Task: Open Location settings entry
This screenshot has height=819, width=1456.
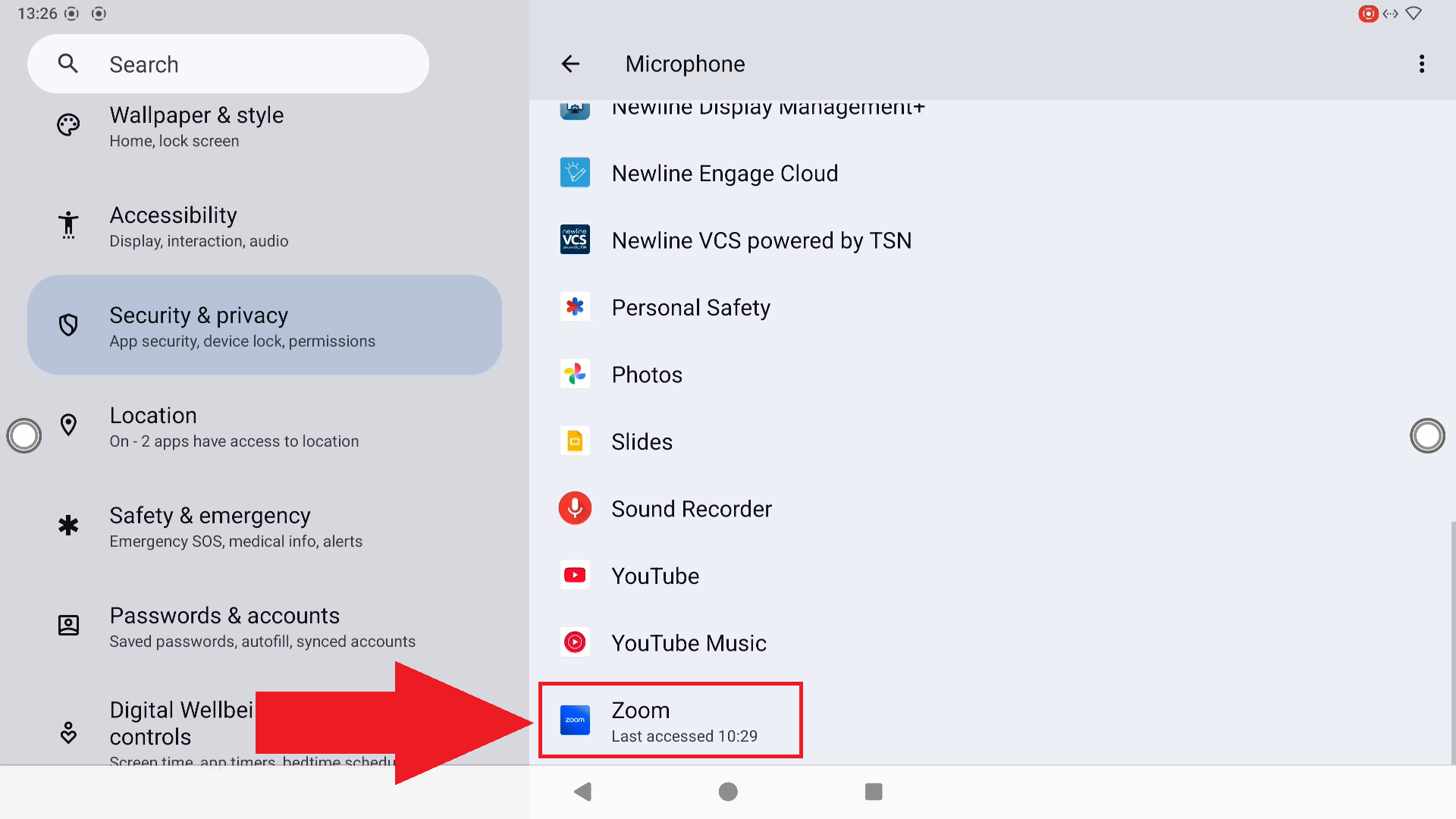Action: [x=234, y=427]
